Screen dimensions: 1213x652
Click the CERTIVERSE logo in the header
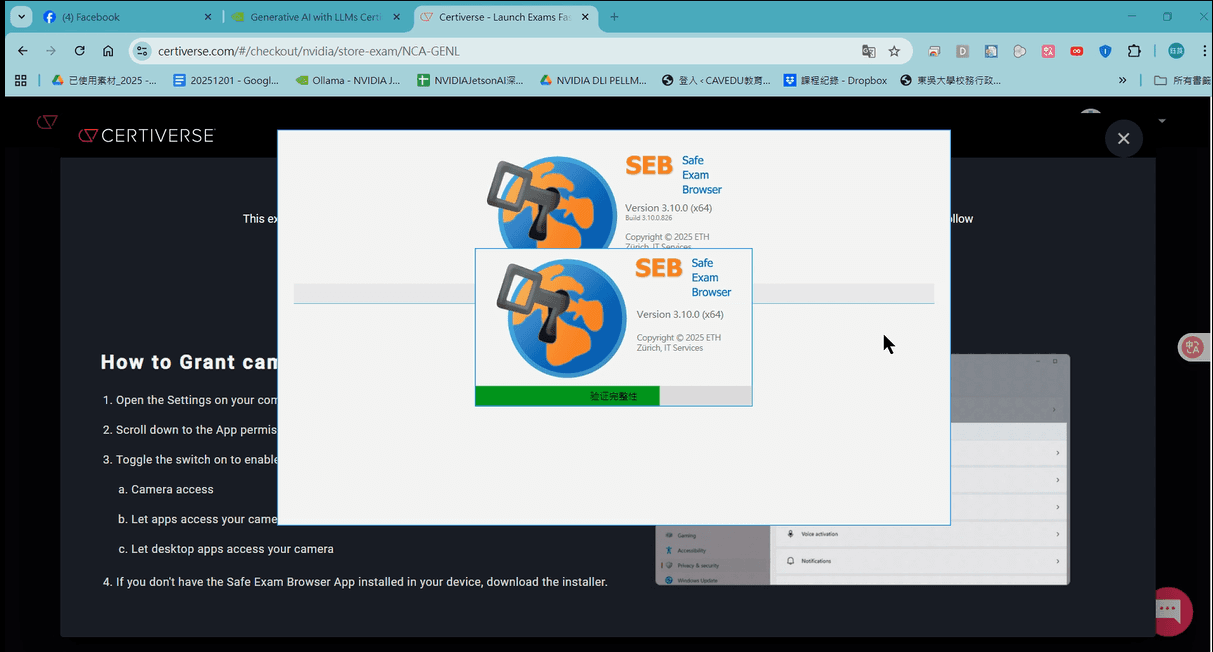pyautogui.click(x=146, y=135)
